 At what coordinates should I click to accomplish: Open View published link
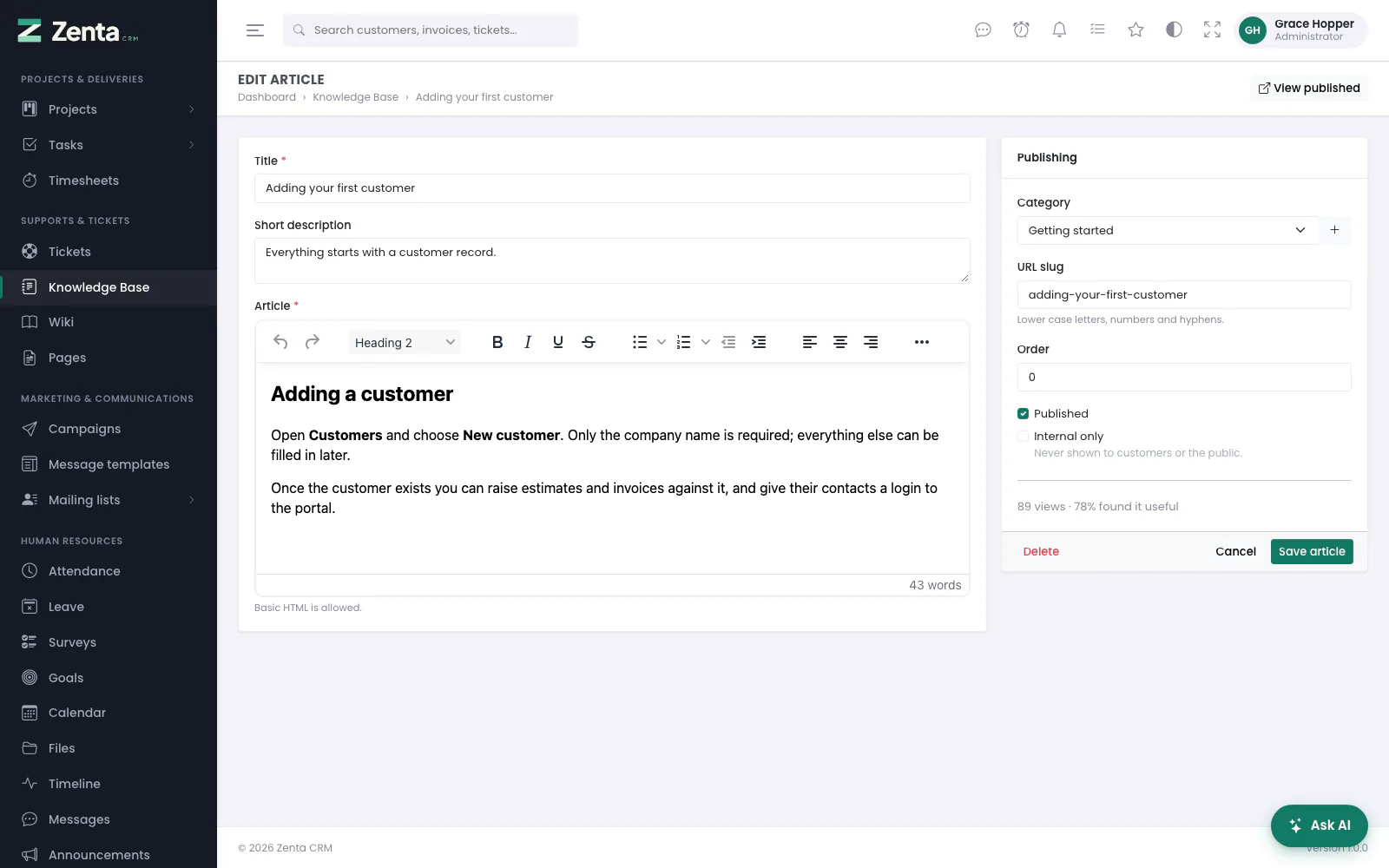tap(1309, 89)
